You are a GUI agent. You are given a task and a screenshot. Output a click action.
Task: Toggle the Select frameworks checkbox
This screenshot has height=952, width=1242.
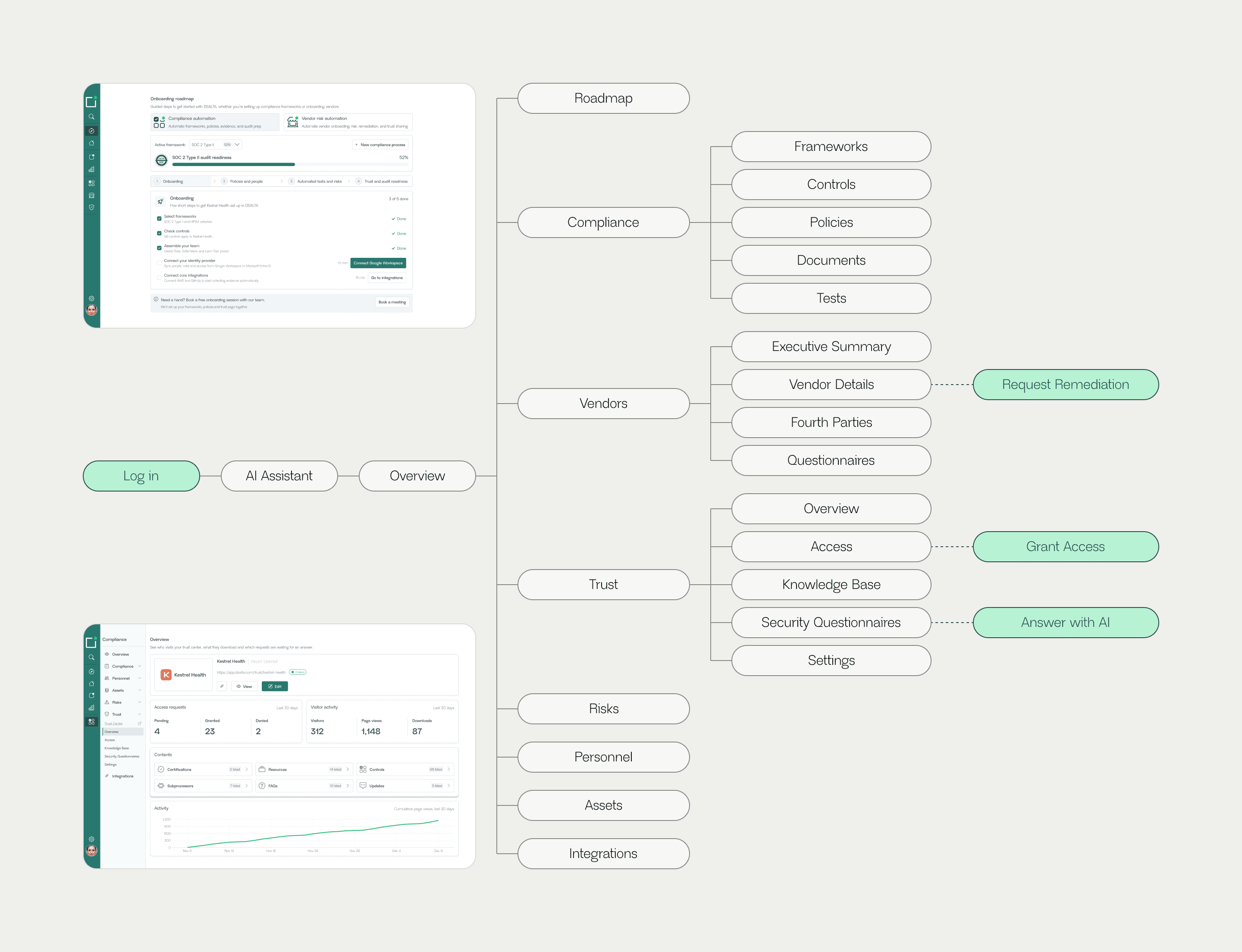159,219
